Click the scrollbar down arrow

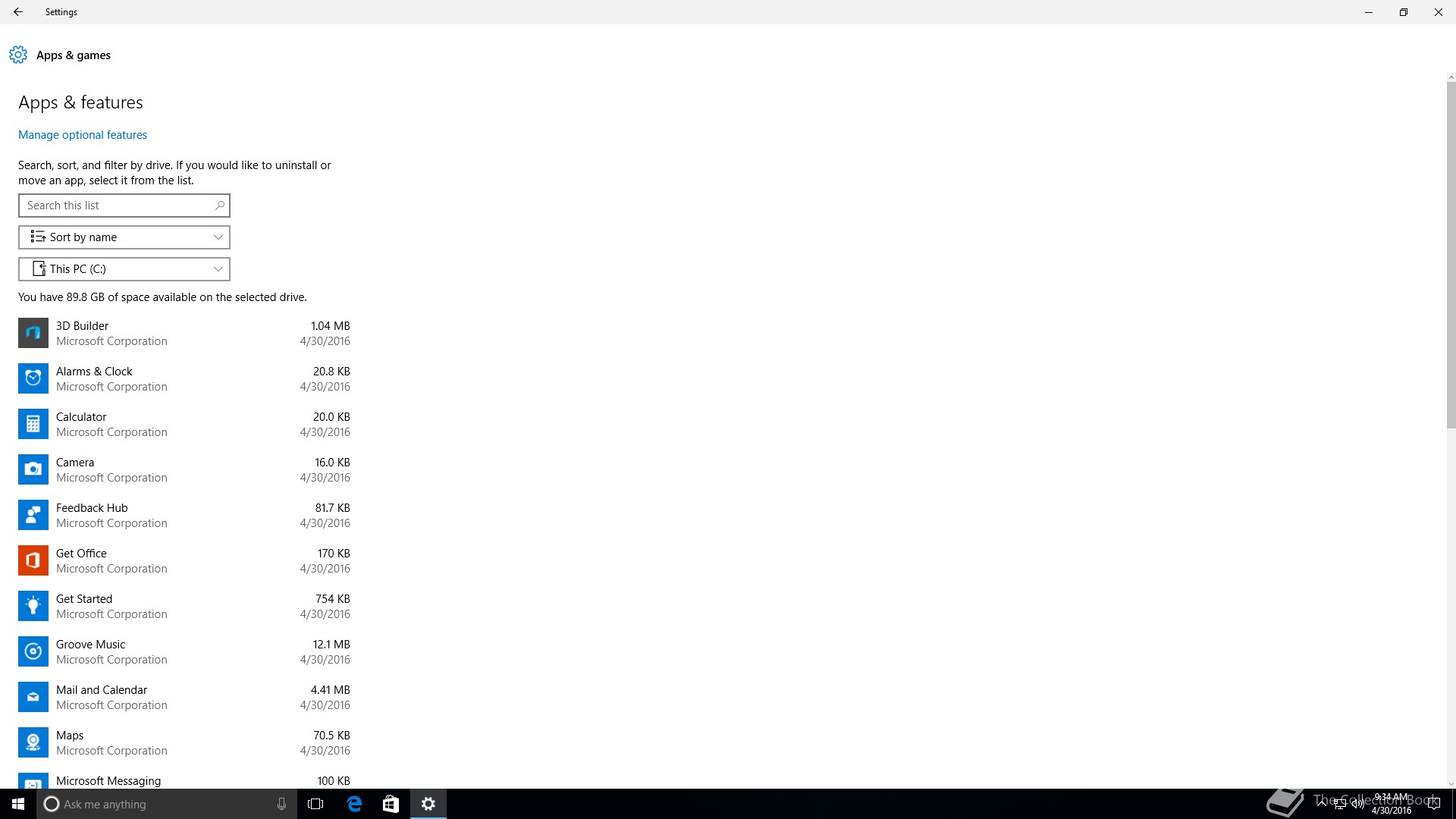(x=1451, y=783)
